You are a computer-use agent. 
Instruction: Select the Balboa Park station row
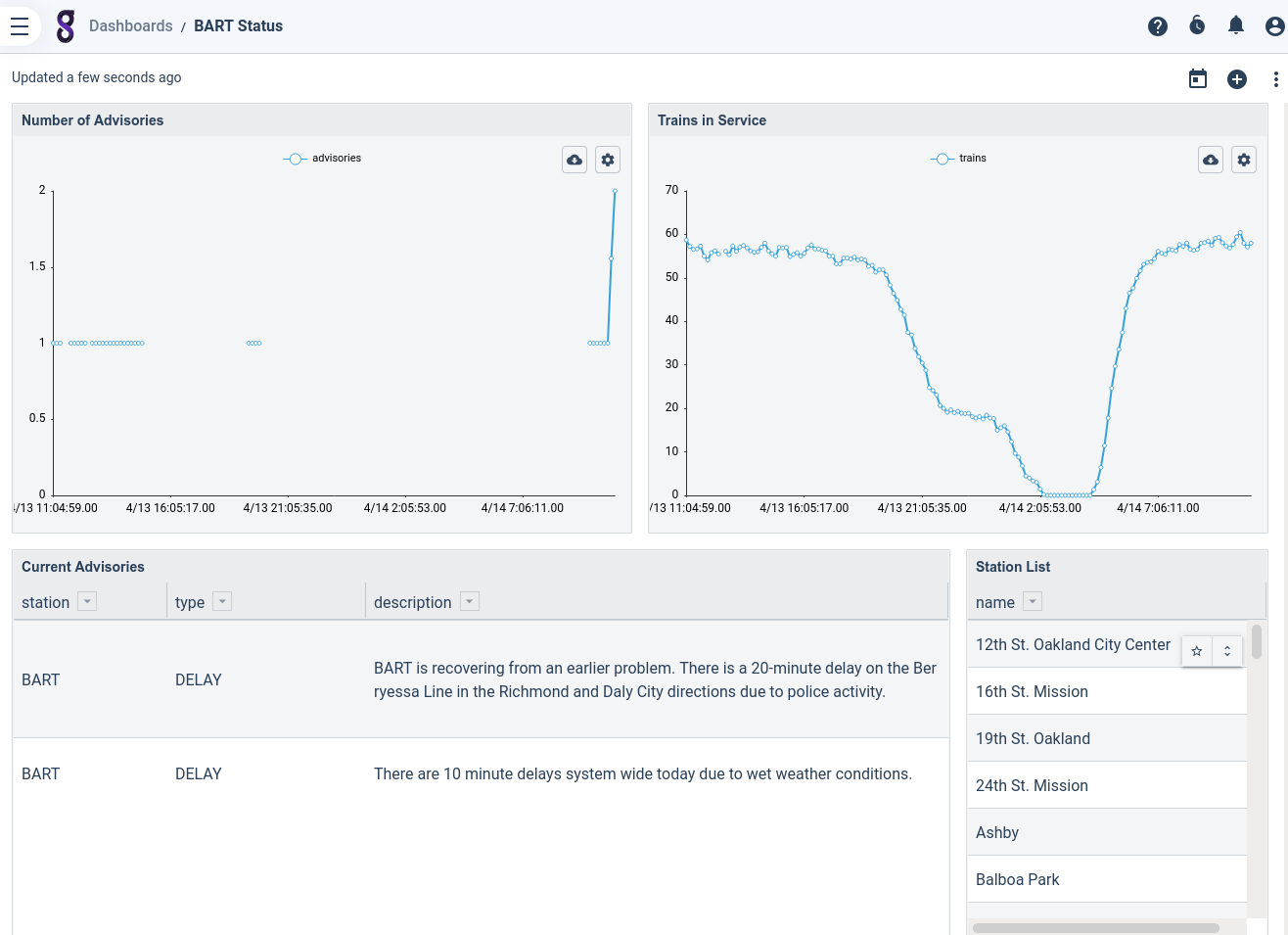[1107, 879]
